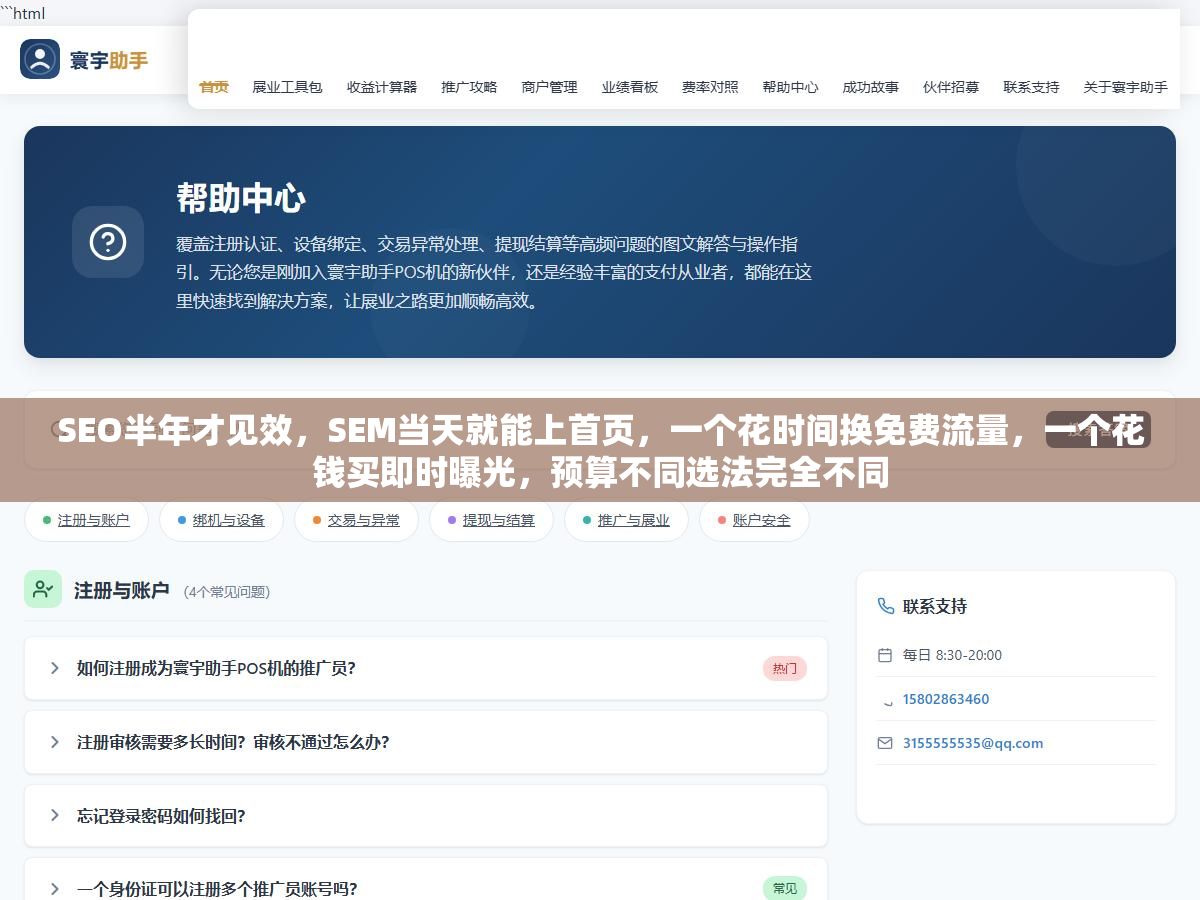Viewport: 1200px width, 900px height.
Task: Click the green 注册与账户 section user icon
Action: 43,589
